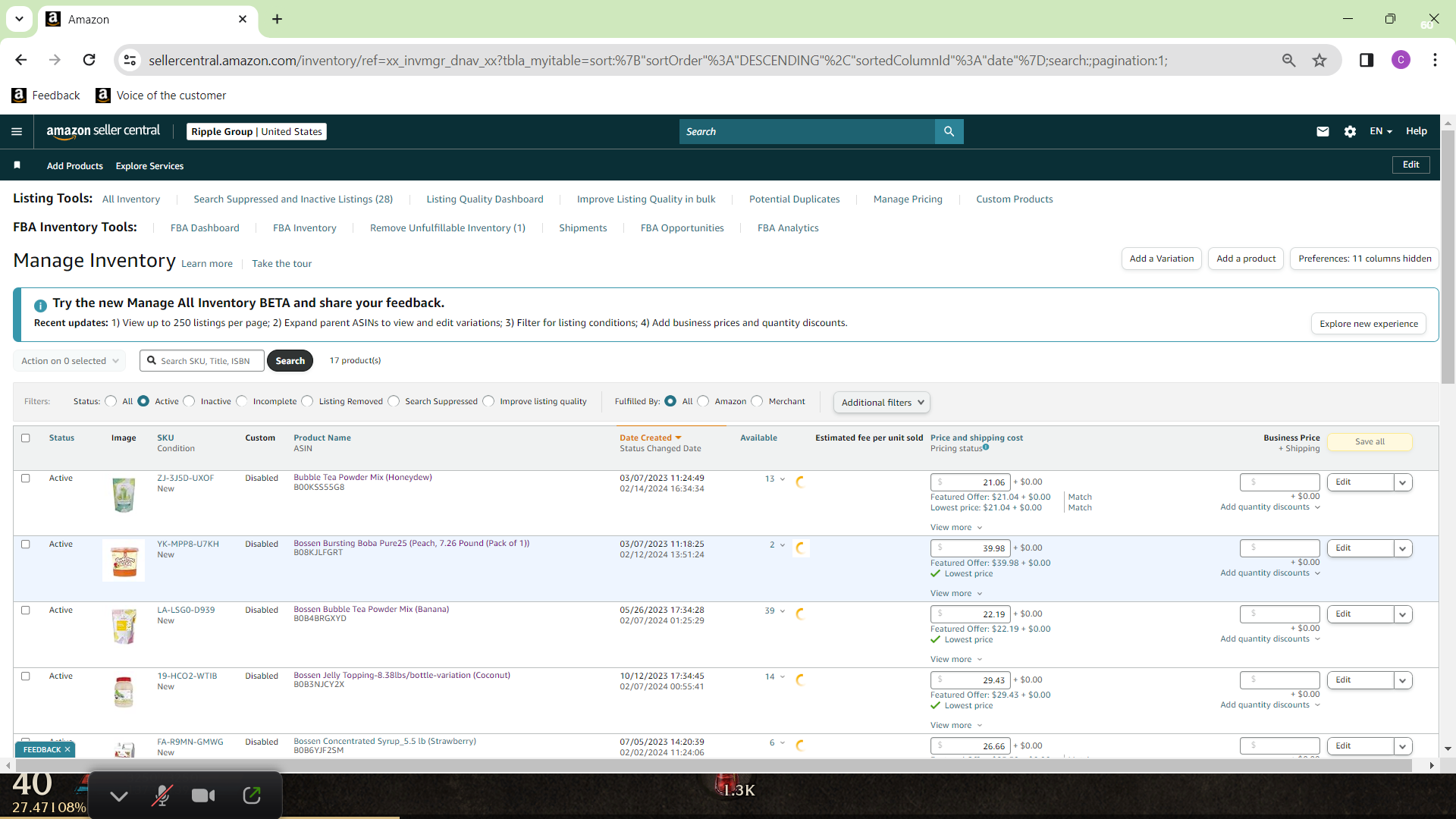Click Explore new experience button
Image resolution: width=1456 pixels, height=819 pixels.
click(x=1369, y=324)
